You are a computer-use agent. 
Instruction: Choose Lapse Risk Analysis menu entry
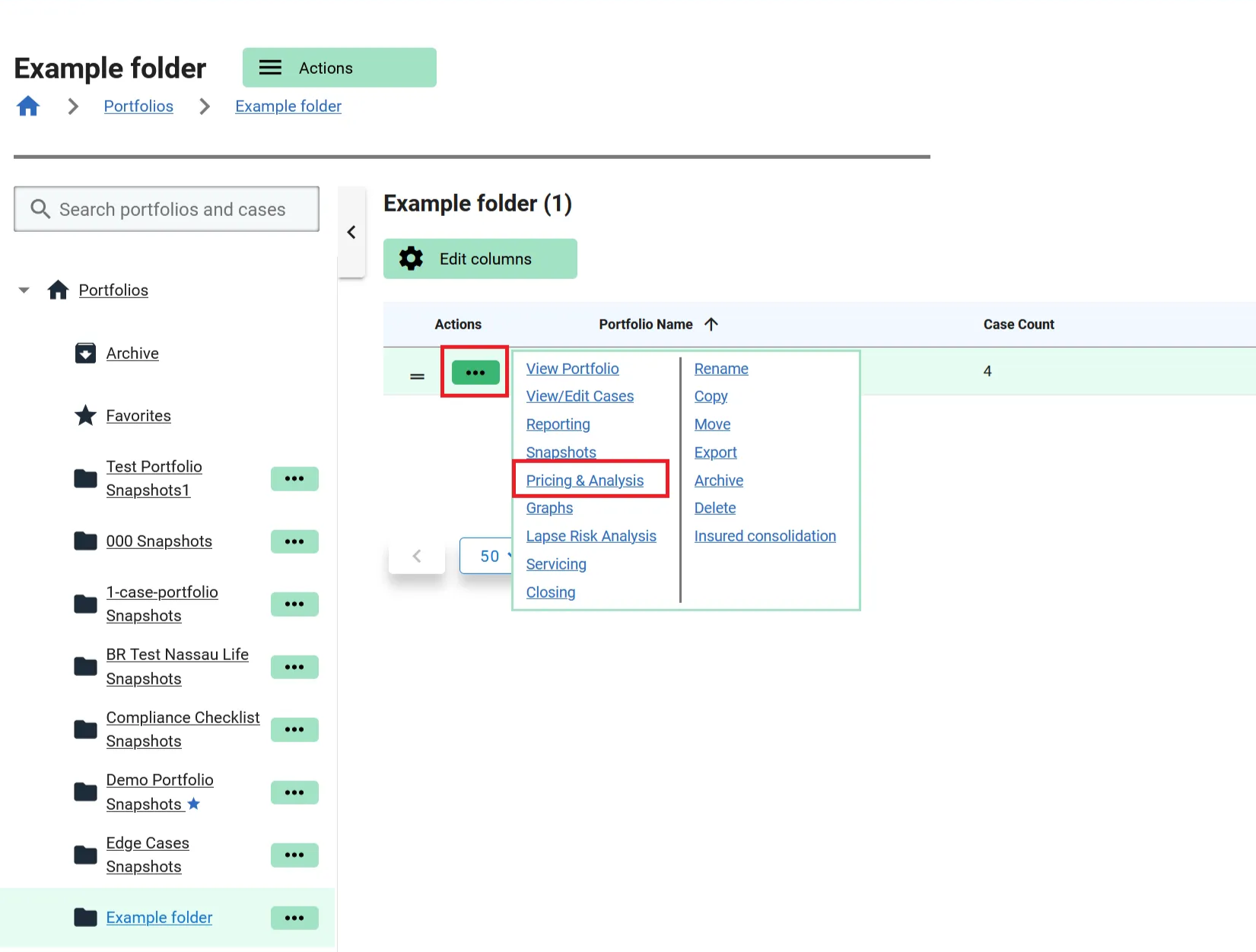[590, 536]
